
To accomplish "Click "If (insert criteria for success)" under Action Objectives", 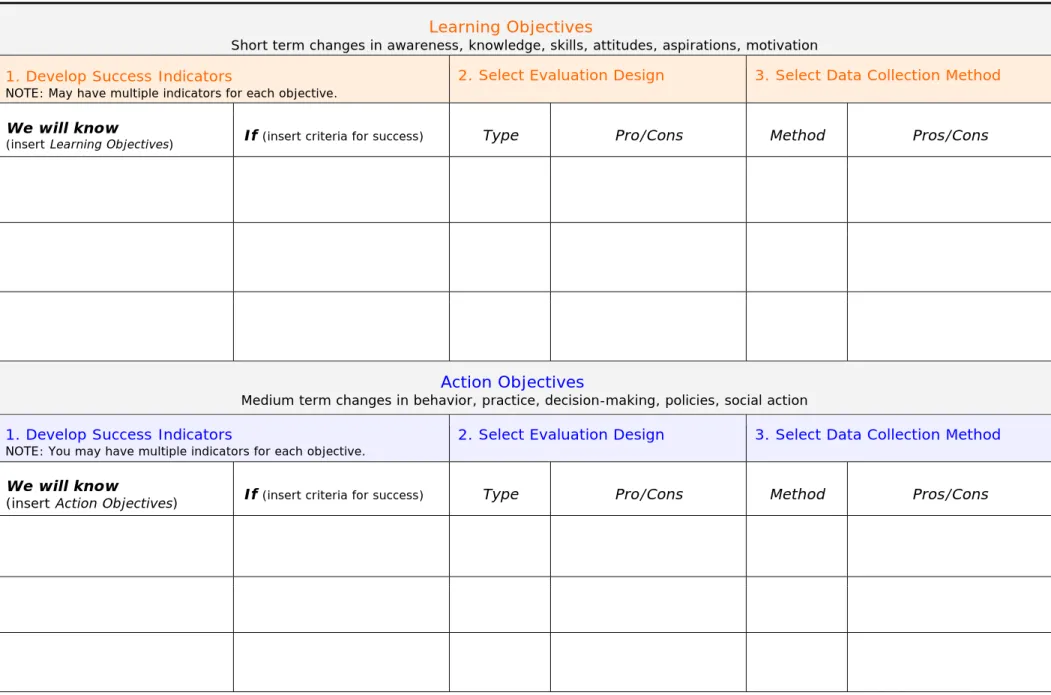I will point(334,495).
